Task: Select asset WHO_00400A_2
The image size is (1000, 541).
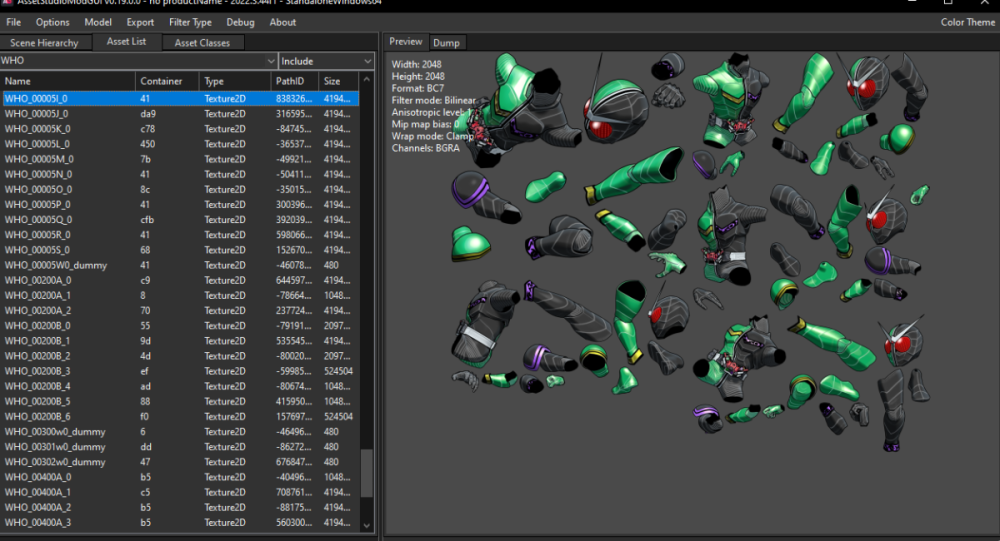Action: tap(180, 507)
